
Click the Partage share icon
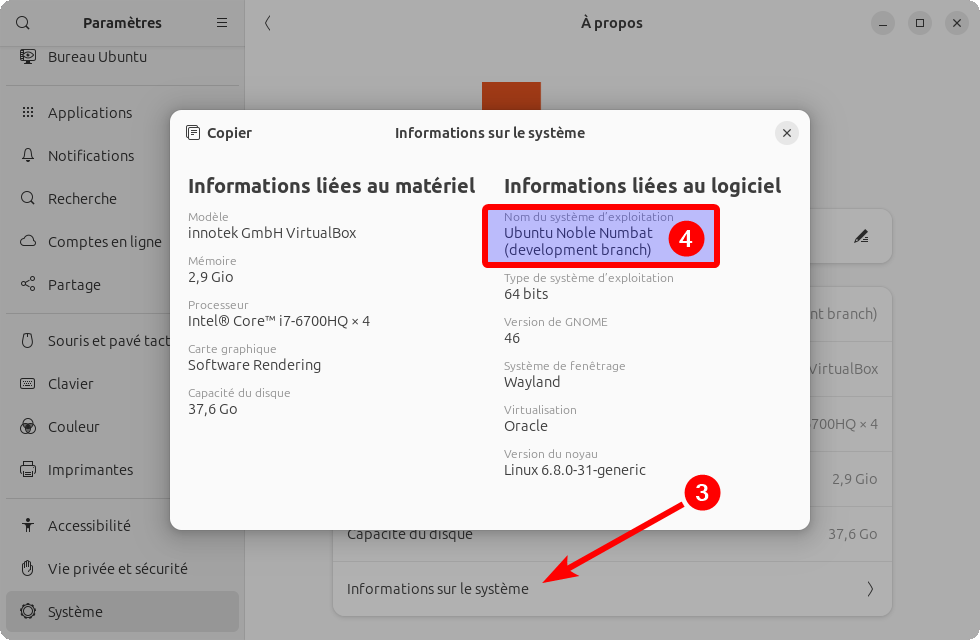pyautogui.click(x=28, y=284)
